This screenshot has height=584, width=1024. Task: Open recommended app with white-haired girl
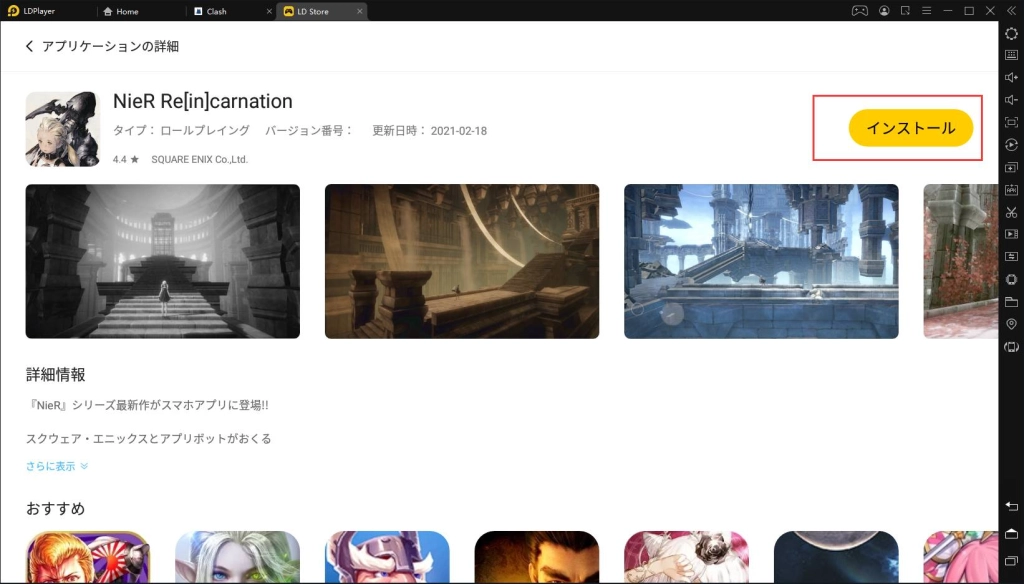[x=686, y=557]
